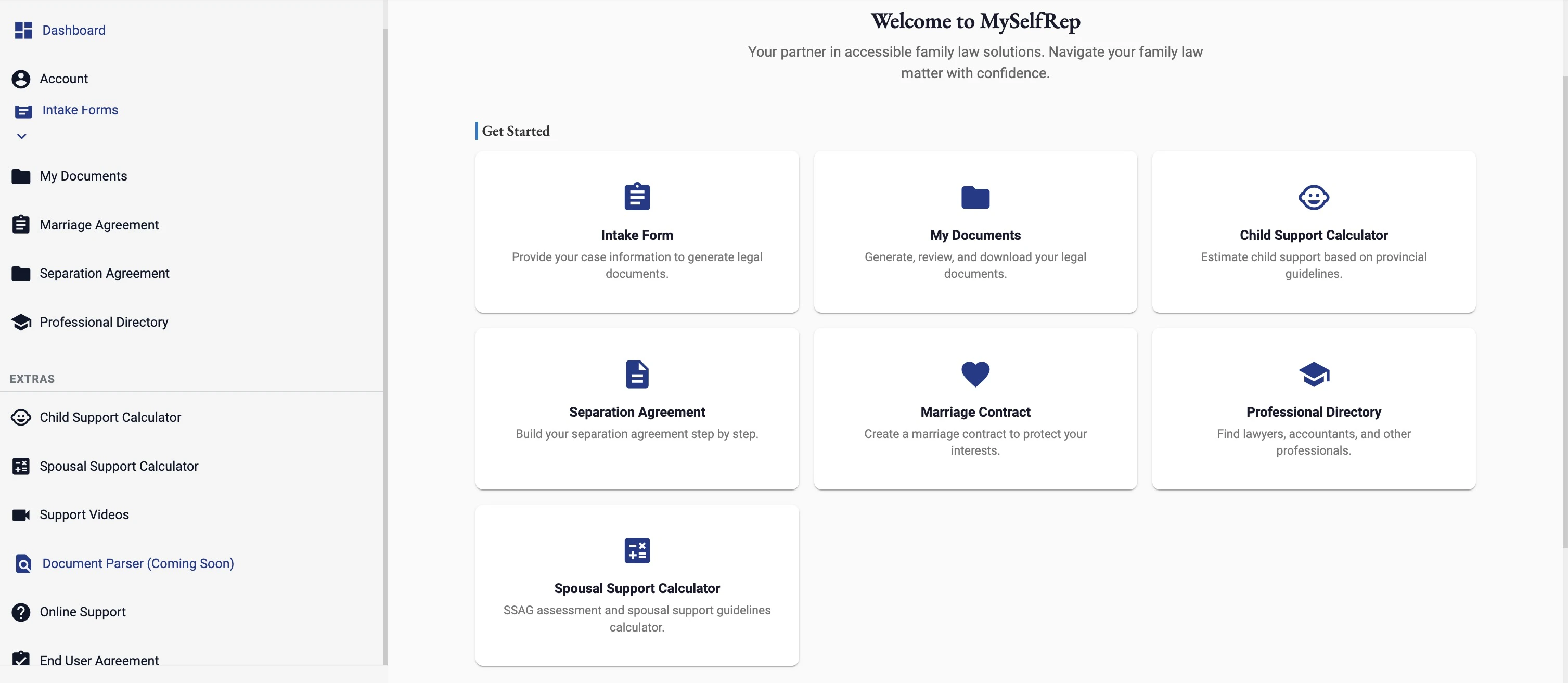Click the Intake Forms icon in sidebar
The image size is (1568, 683).
23,111
